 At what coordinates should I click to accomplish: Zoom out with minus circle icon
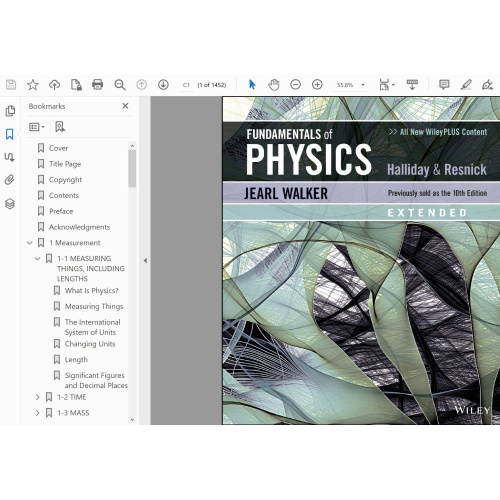pyautogui.click(x=296, y=85)
